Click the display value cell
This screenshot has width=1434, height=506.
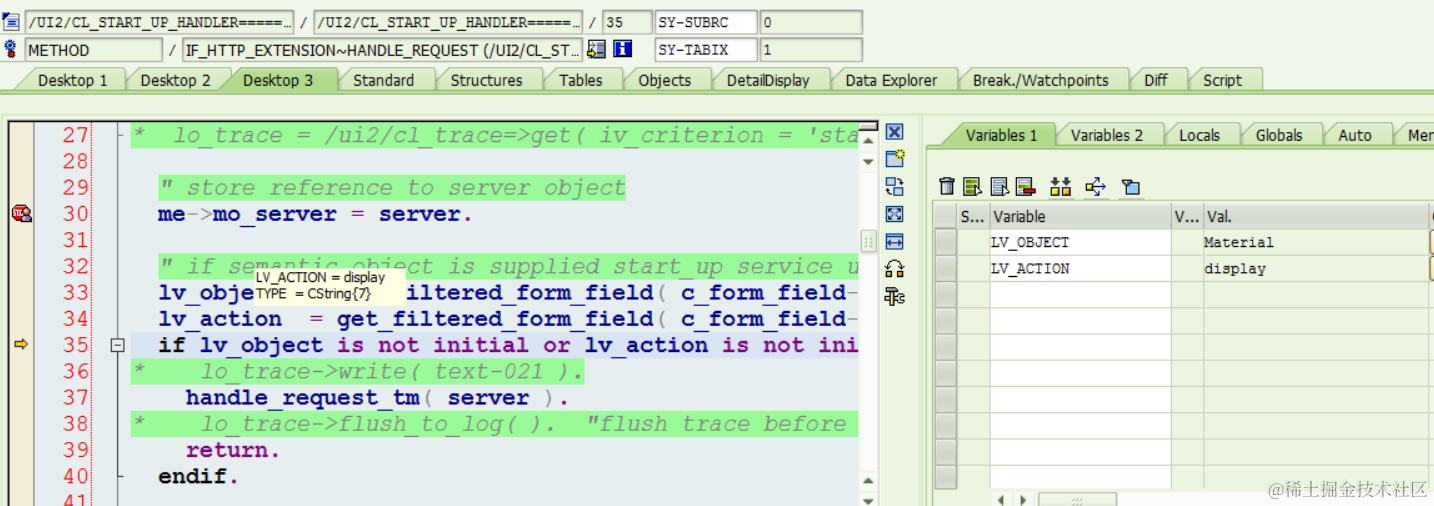1316,268
